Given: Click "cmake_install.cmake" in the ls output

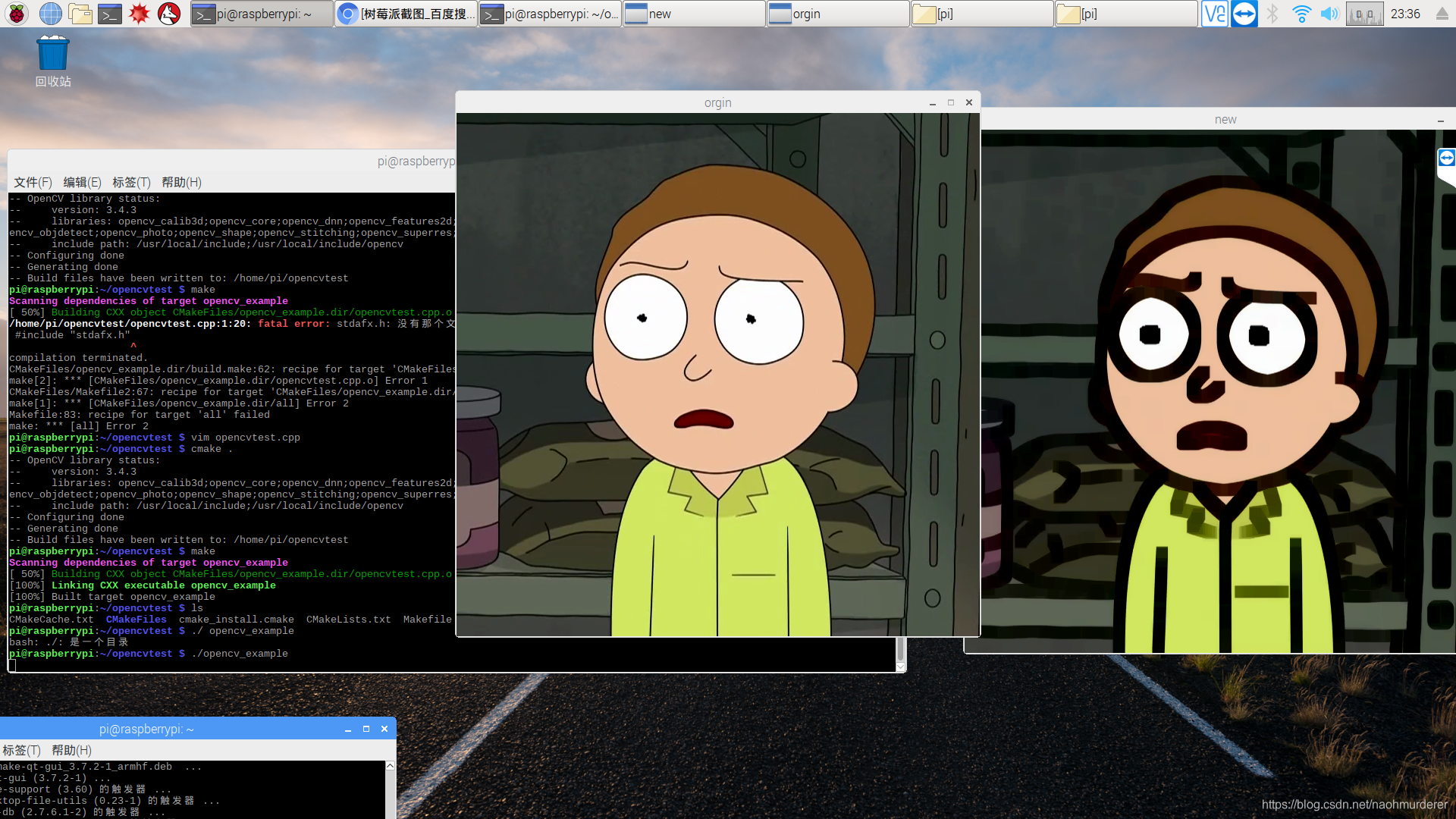Looking at the screenshot, I should pyautogui.click(x=237, y=620).
